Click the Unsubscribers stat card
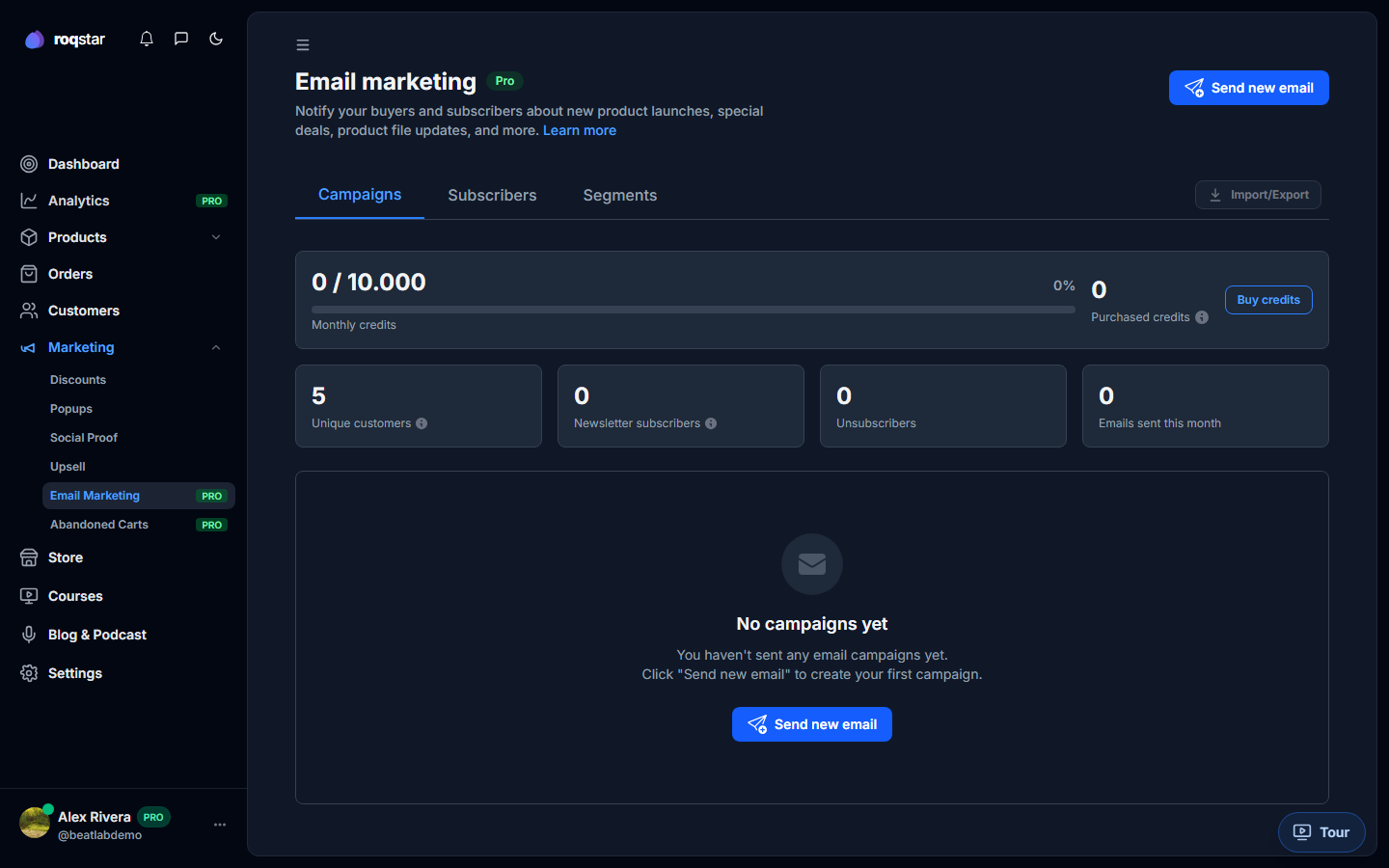Screen dimensions: 1389x868 (x=943, y=406)
